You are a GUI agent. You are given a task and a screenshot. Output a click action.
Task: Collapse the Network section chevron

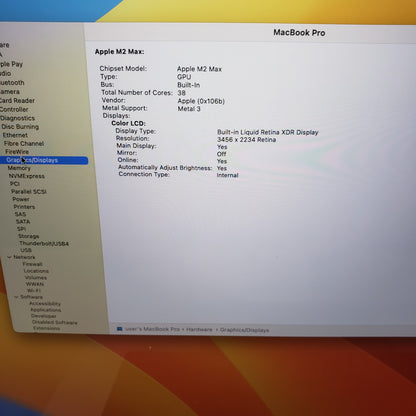coord(9,257)
